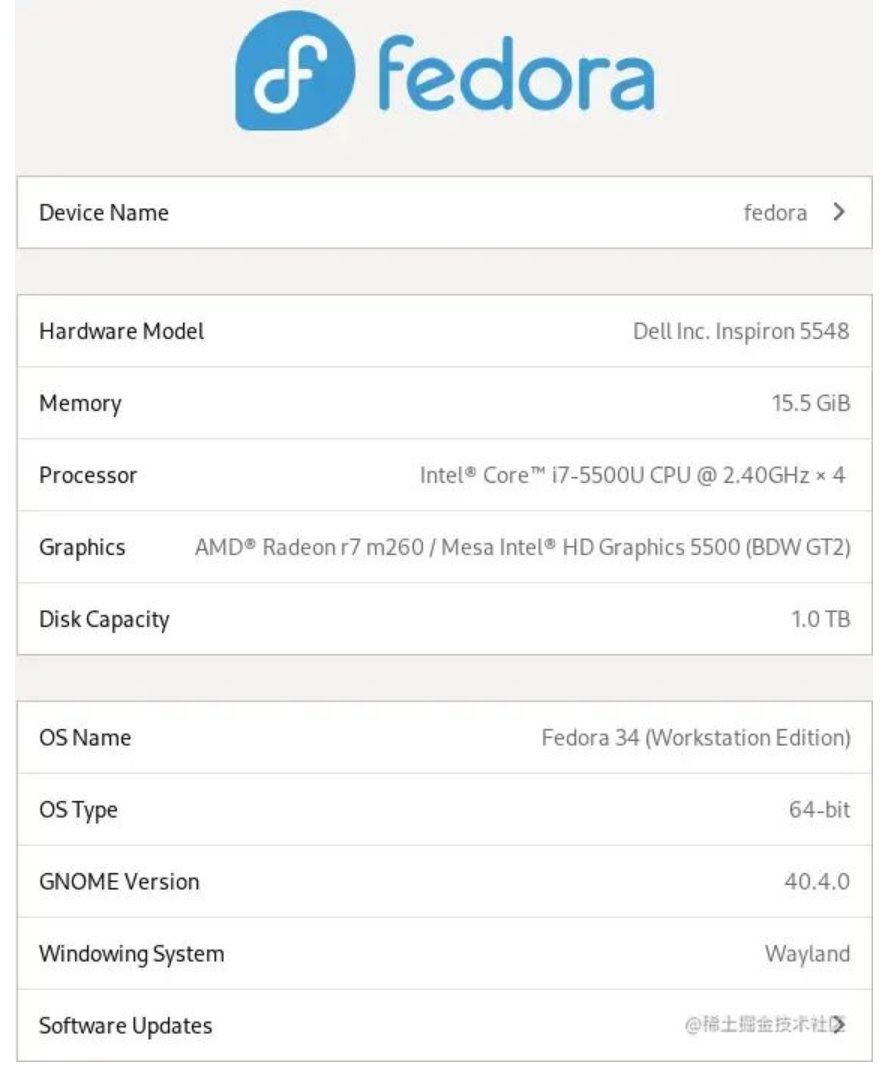This screenshot has height=1074, width=883.
Task: Select the GNOME Version row
Action: pos(445,882)
